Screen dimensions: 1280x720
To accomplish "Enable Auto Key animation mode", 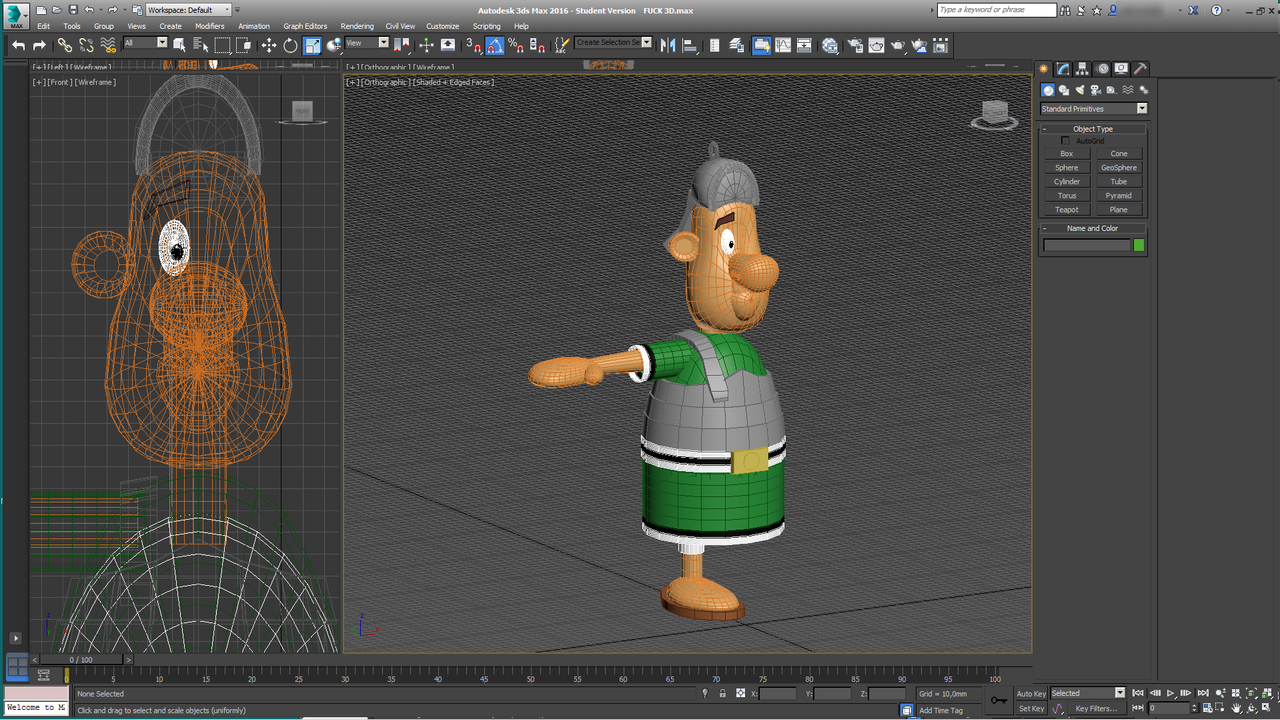I will 1031,693.
